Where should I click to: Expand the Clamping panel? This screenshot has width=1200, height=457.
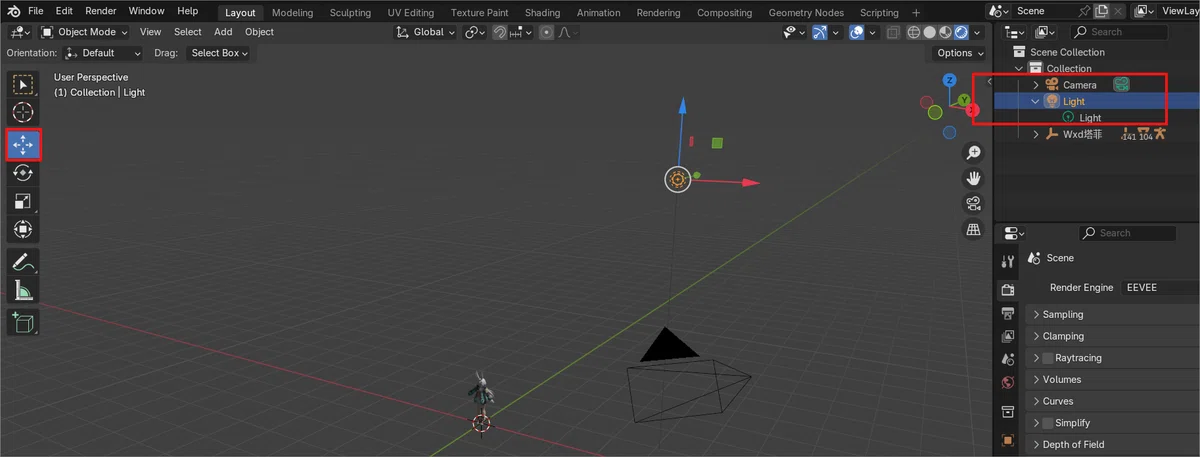(x=1113, y=336)
